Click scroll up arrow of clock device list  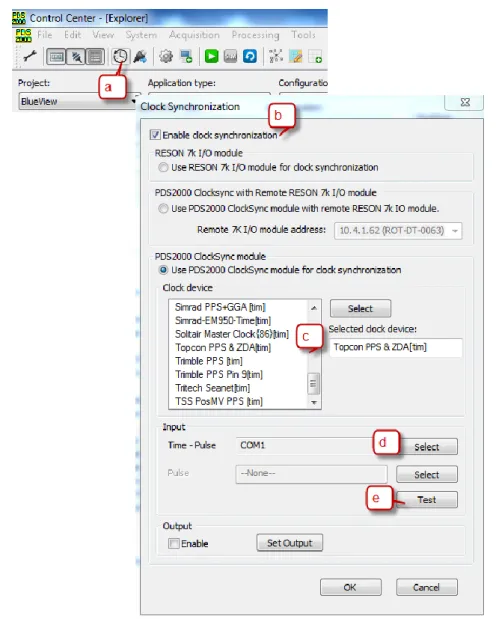[x=314, y=308]
